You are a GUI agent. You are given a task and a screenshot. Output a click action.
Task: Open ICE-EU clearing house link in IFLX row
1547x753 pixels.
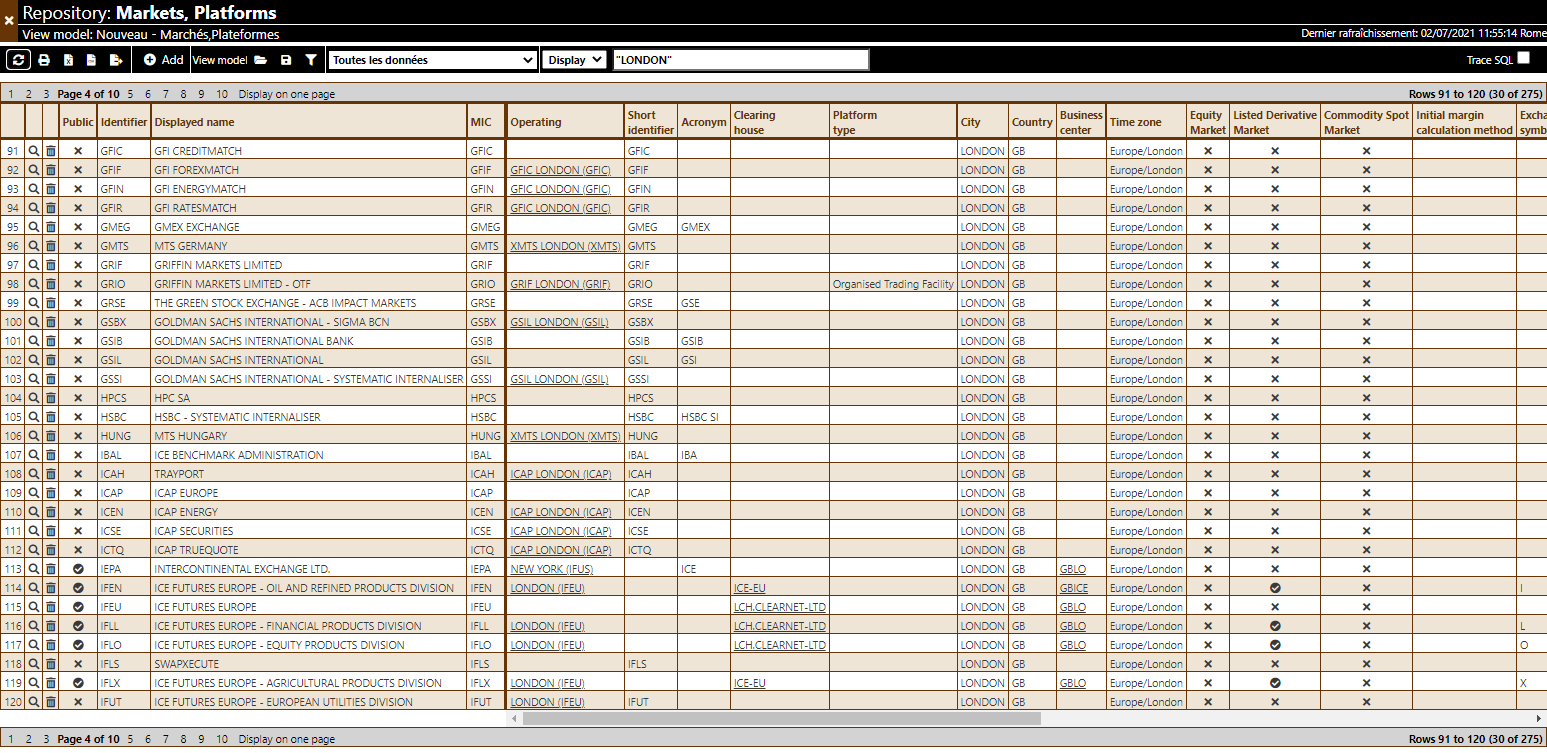point(750,683)
